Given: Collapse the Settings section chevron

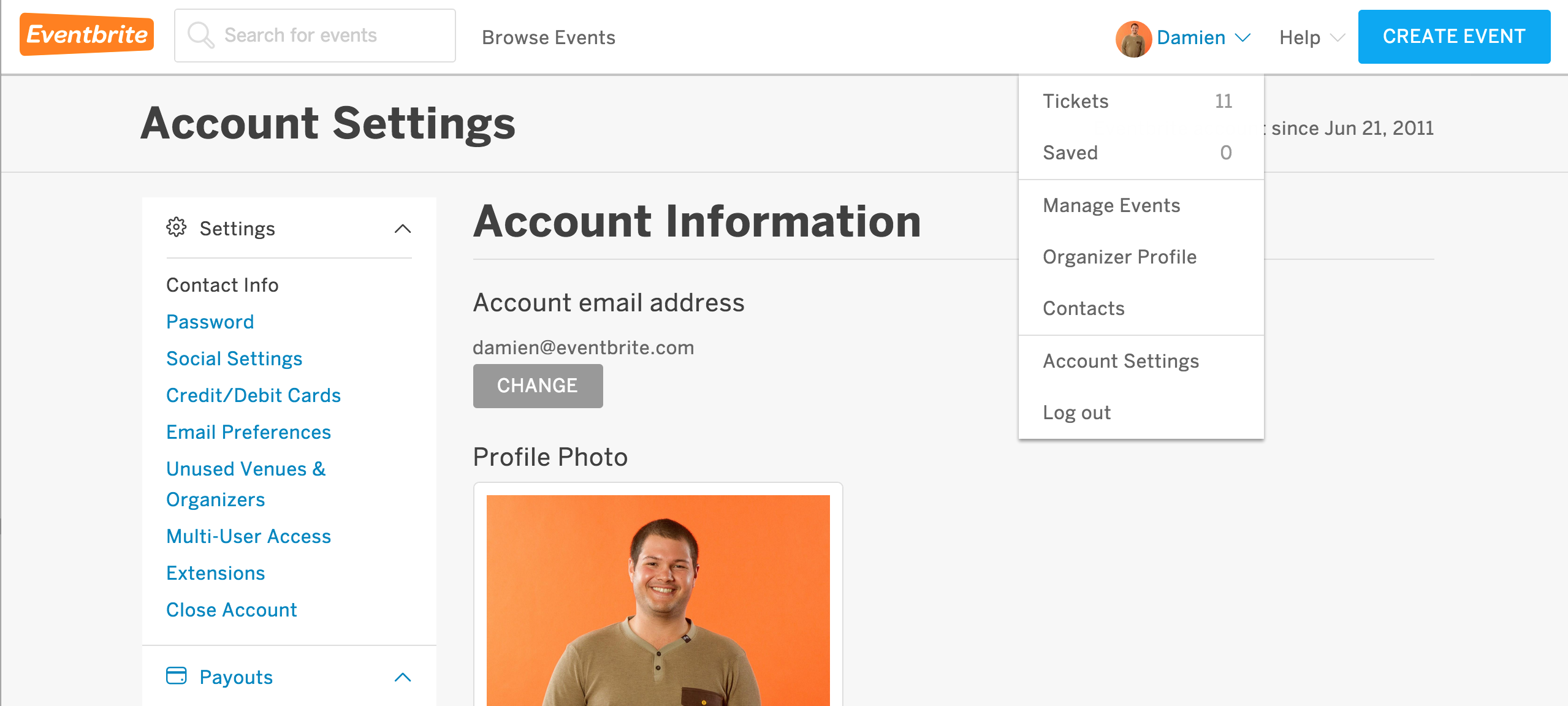Looking at the screenshot, I should pyautogui.click(x=403, y=229).
